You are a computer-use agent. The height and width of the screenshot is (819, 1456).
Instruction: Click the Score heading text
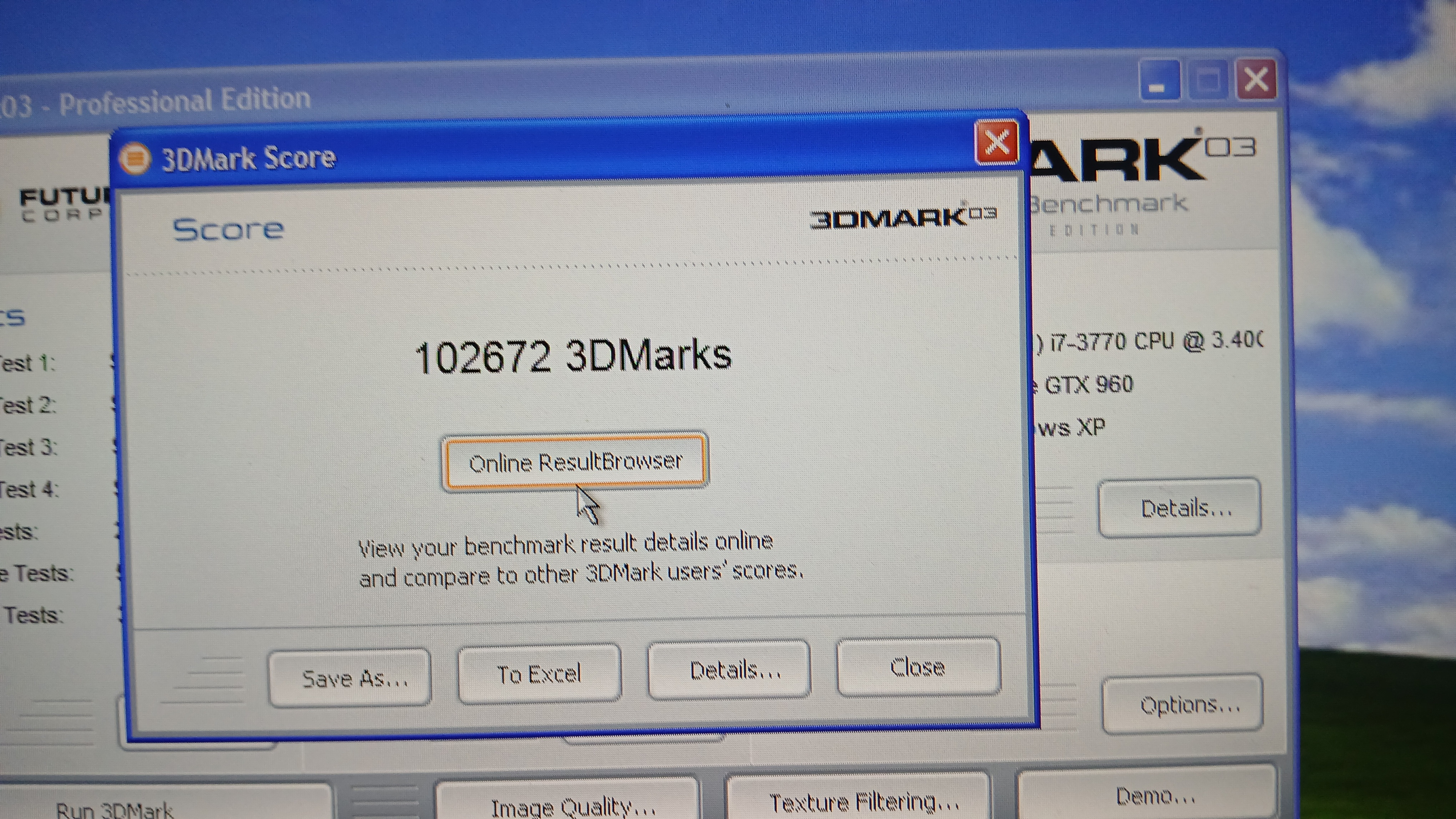[228, 230]
